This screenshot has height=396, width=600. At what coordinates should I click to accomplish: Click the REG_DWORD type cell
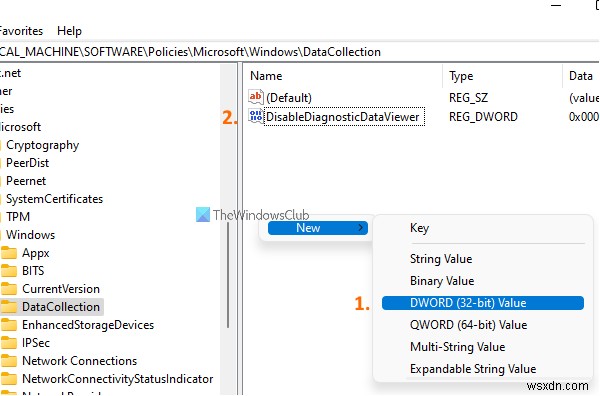(483, 116)
